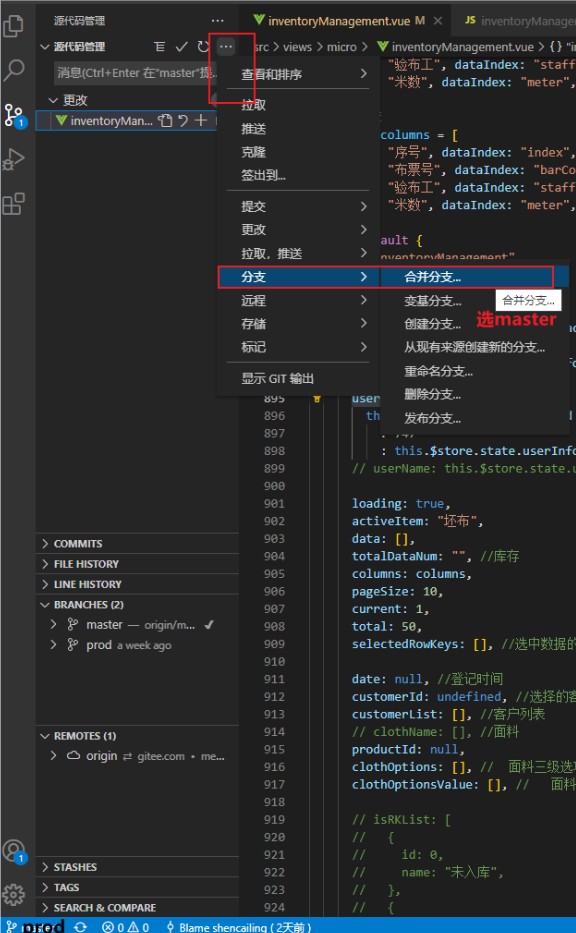Select 删除分支... in branch submenu
The width and height of the screenshot is (576, 933).
474,395
